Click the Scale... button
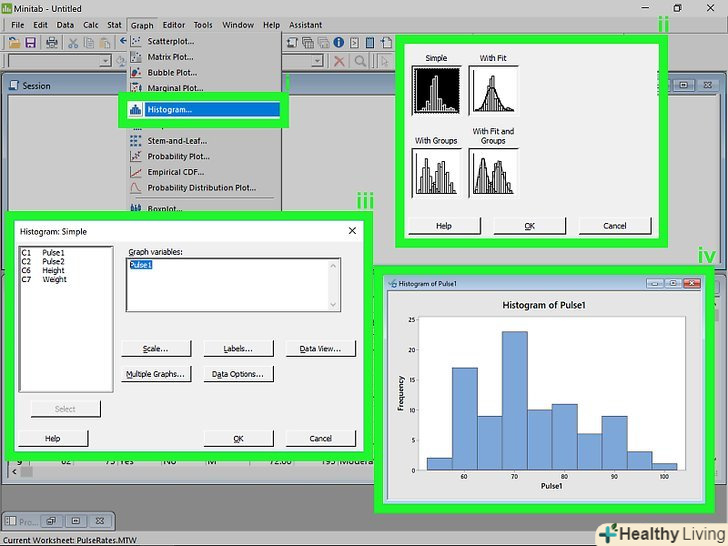728x546 pixels. (x=156, y=349)
